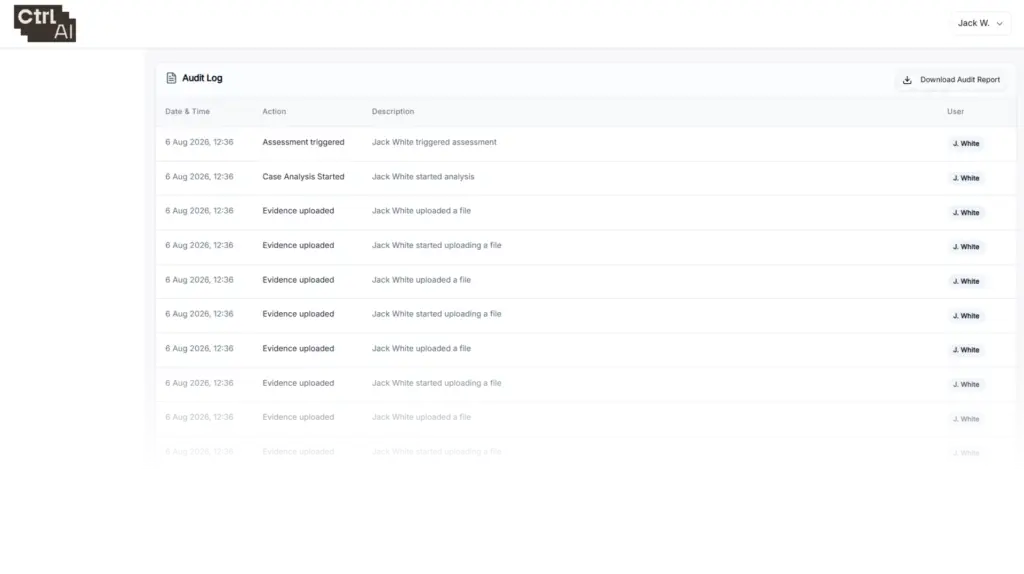Click J. White badge on Assessment triggered row

(966, 144)
